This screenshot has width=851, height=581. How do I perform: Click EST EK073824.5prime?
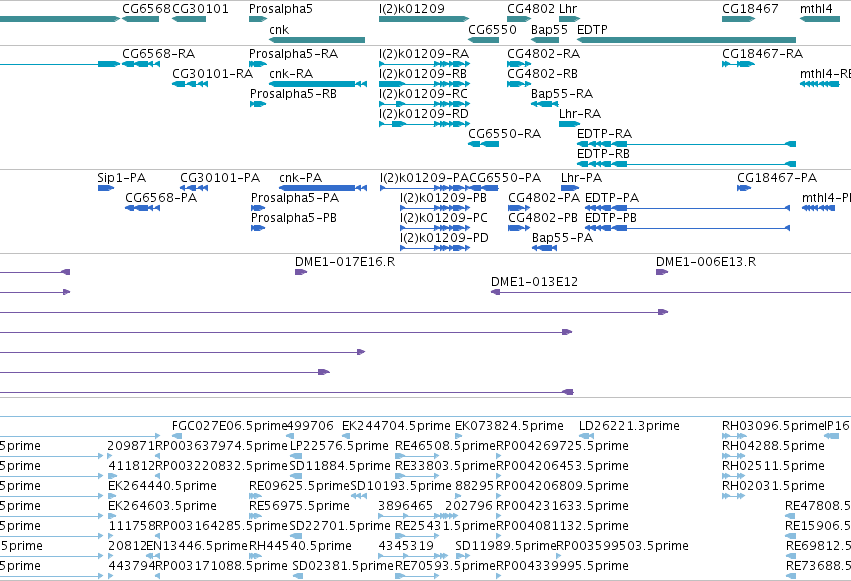pyautogui.click(x=459, y=436)
